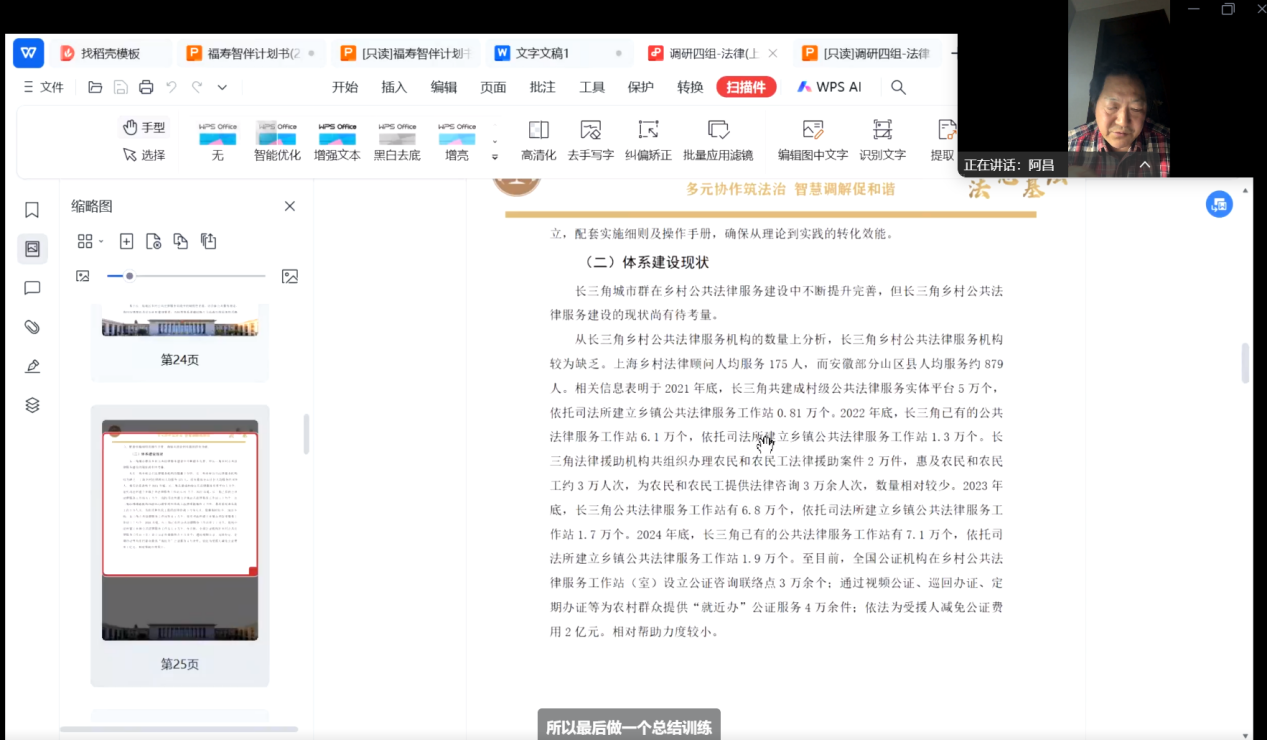1267x740 pixels.
Task: Click the print icon in quick toolbar
Action: coord(146,87)
